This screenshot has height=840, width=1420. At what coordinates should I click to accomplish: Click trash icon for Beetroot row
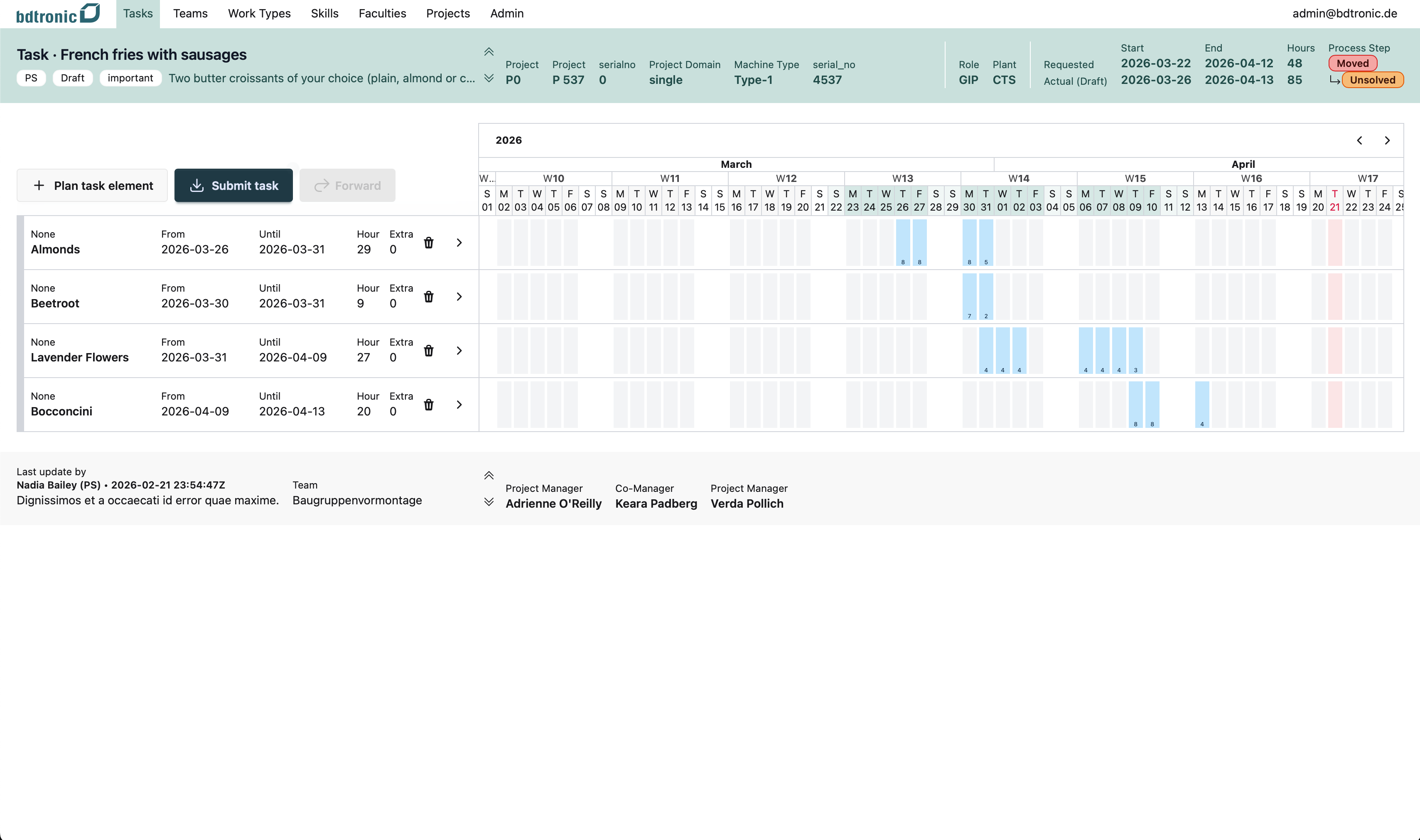[x=428, y=297]
